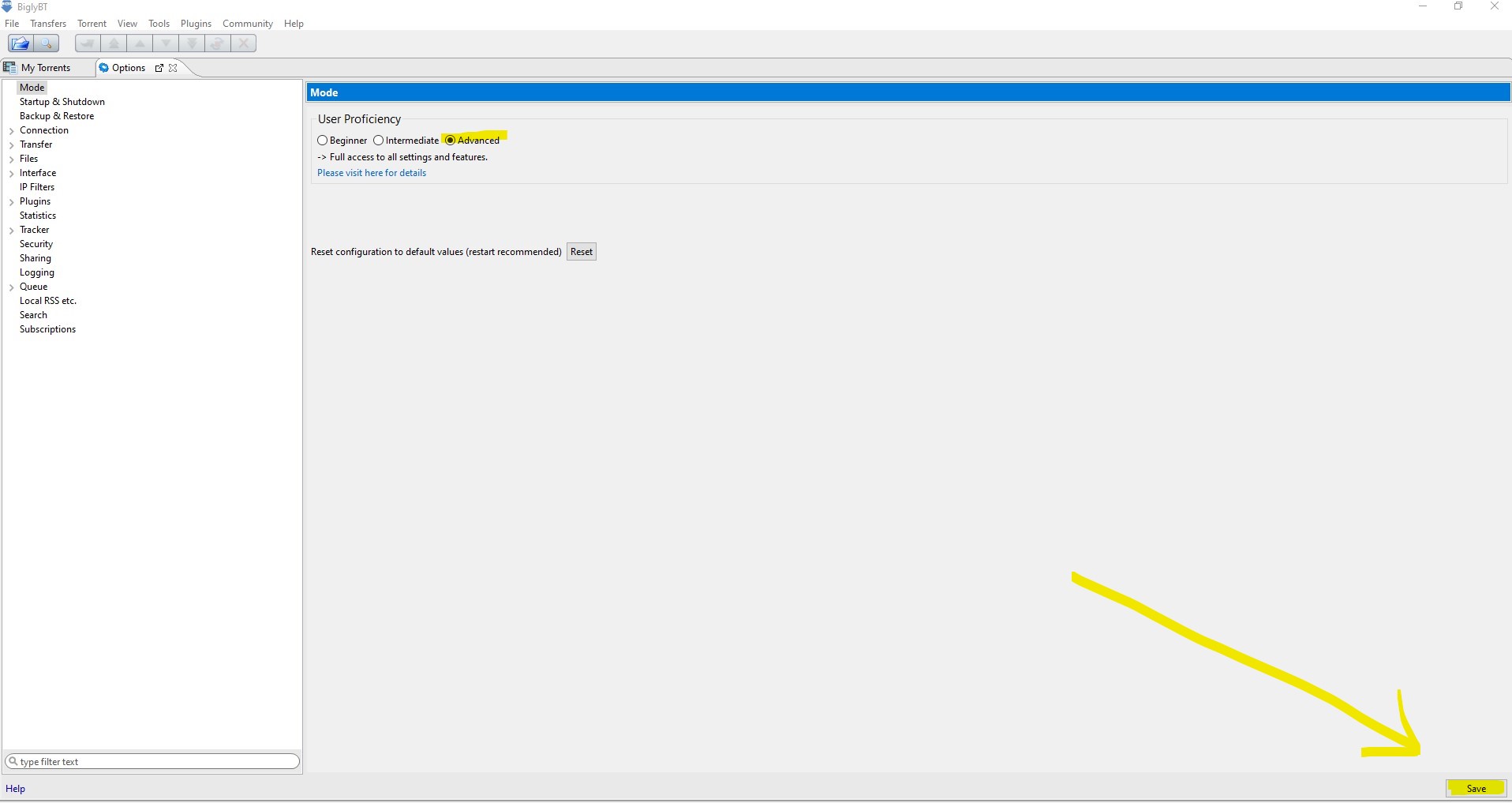
Task: Open the View menu
Action: [127, 24]
